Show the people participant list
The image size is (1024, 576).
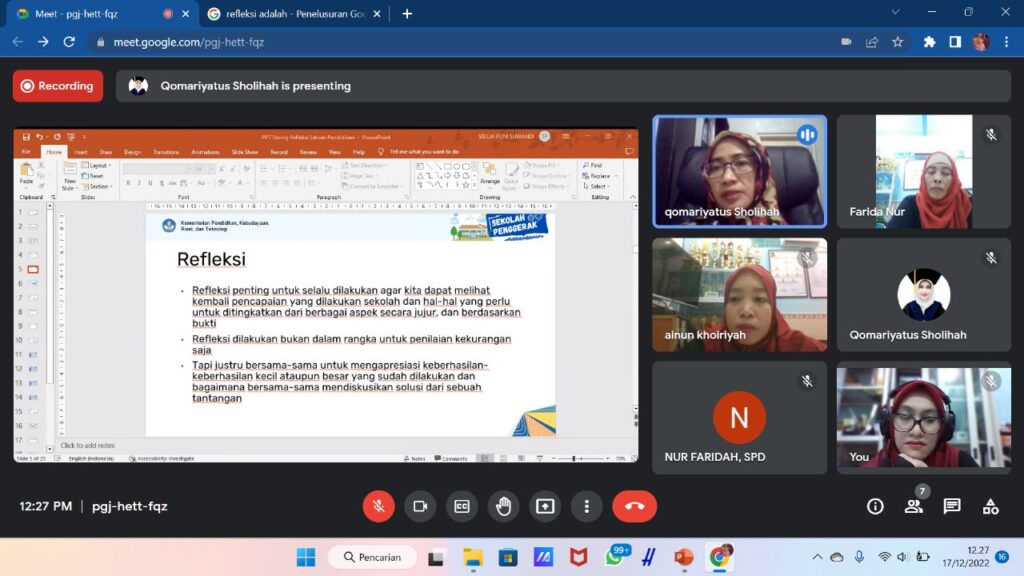913,506
